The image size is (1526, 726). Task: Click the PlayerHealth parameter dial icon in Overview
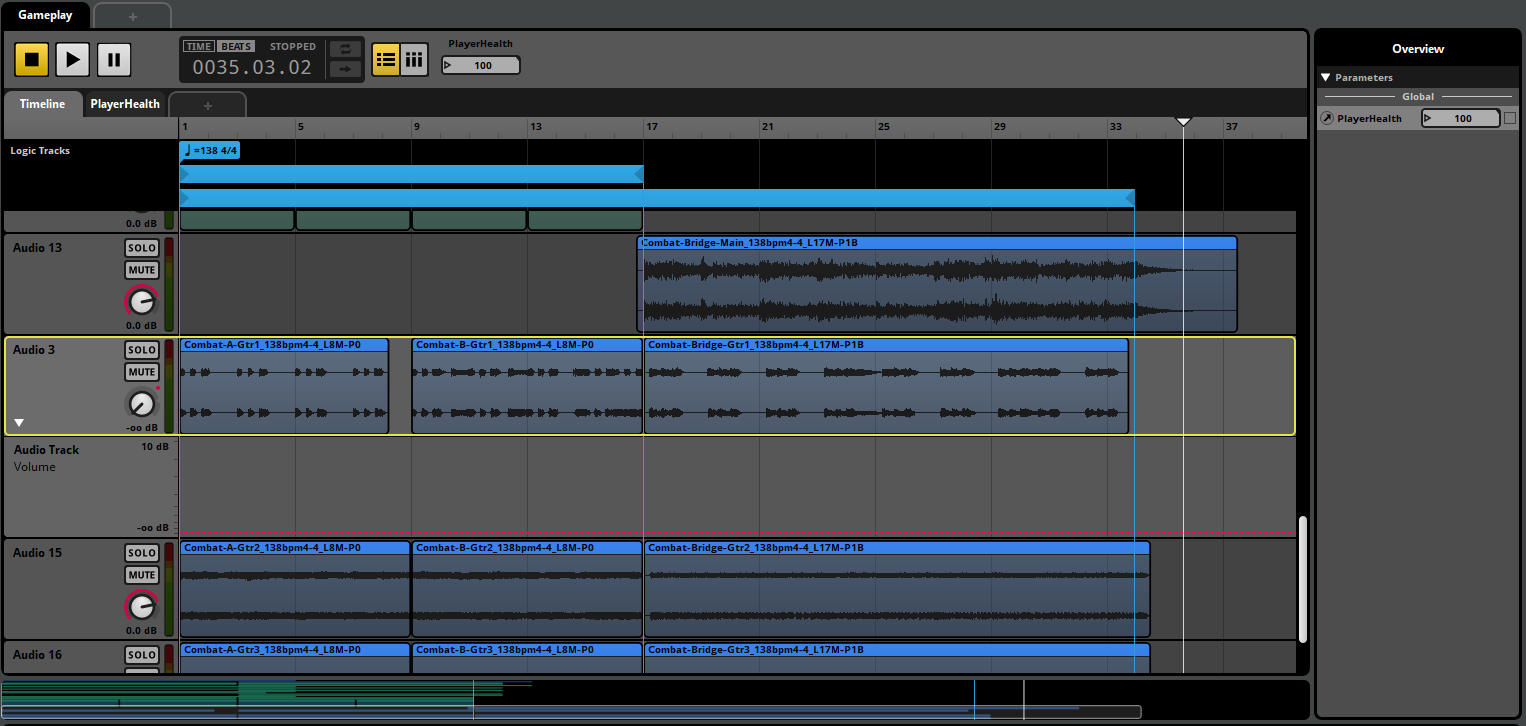click(x=1327, y=118)
